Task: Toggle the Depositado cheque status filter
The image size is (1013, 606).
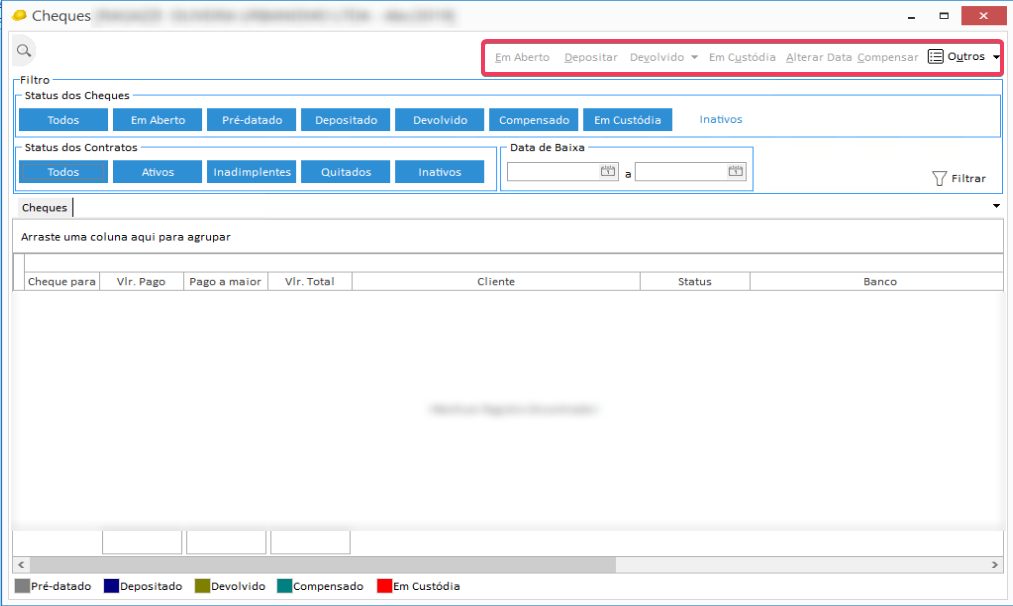Action: (345, 120)
